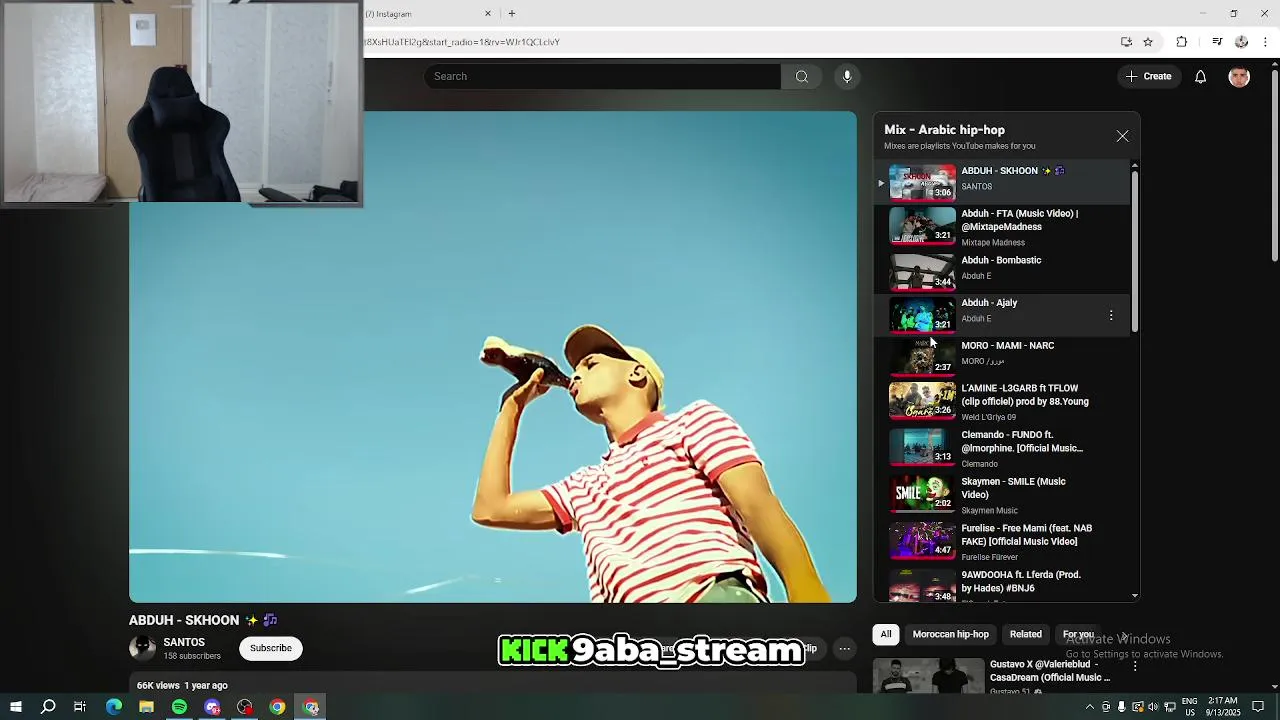The image size is (1280, 720).
Task: Open network icon in system tray
Action: (x=1168, y=707)
